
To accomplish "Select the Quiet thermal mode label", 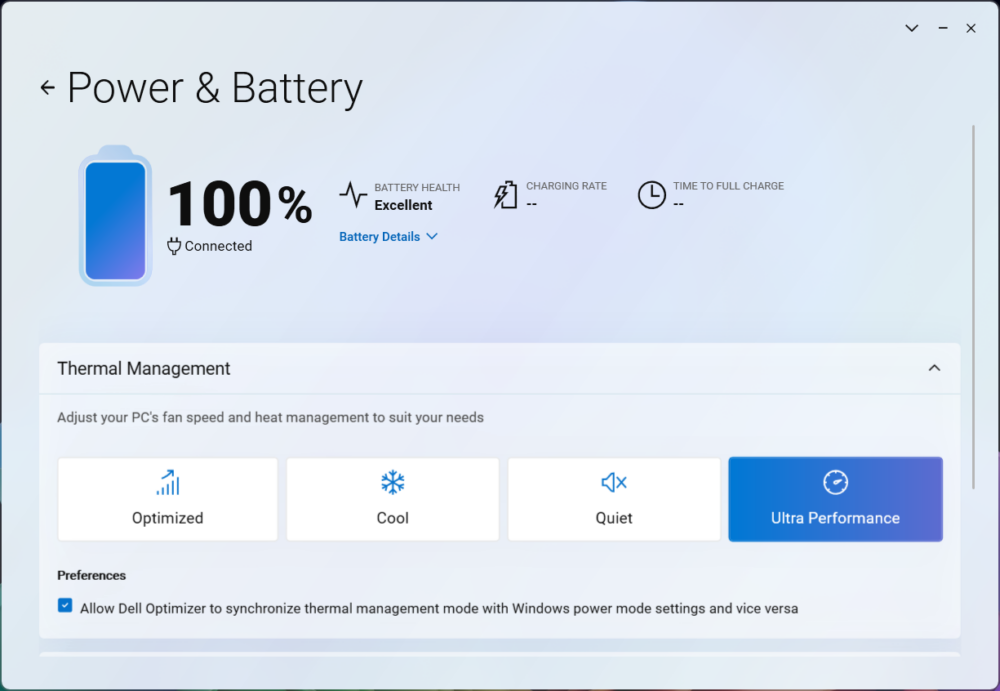I will click(x=614, y=518).
